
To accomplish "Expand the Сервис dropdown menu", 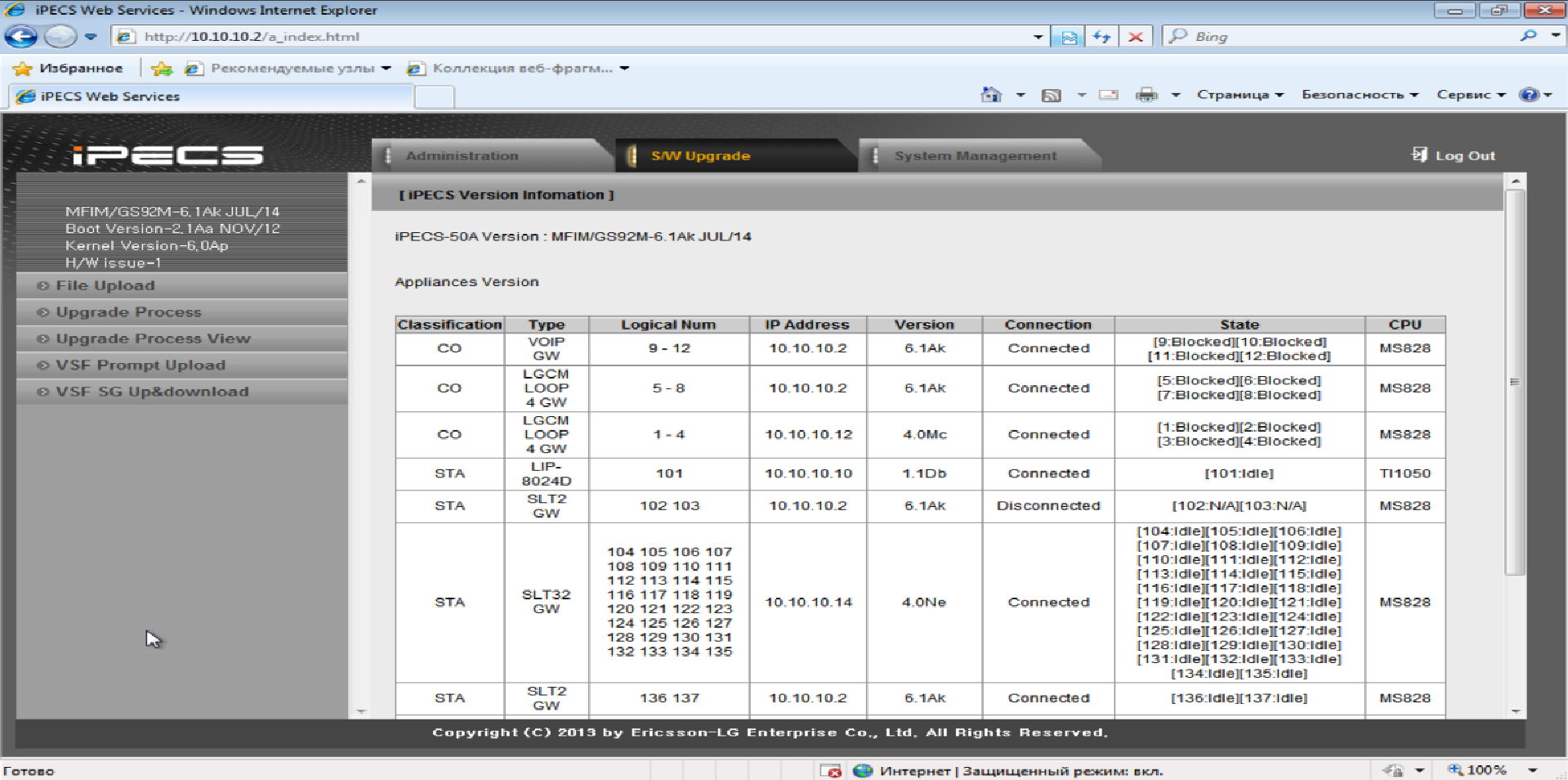I will pos(1470,95).
